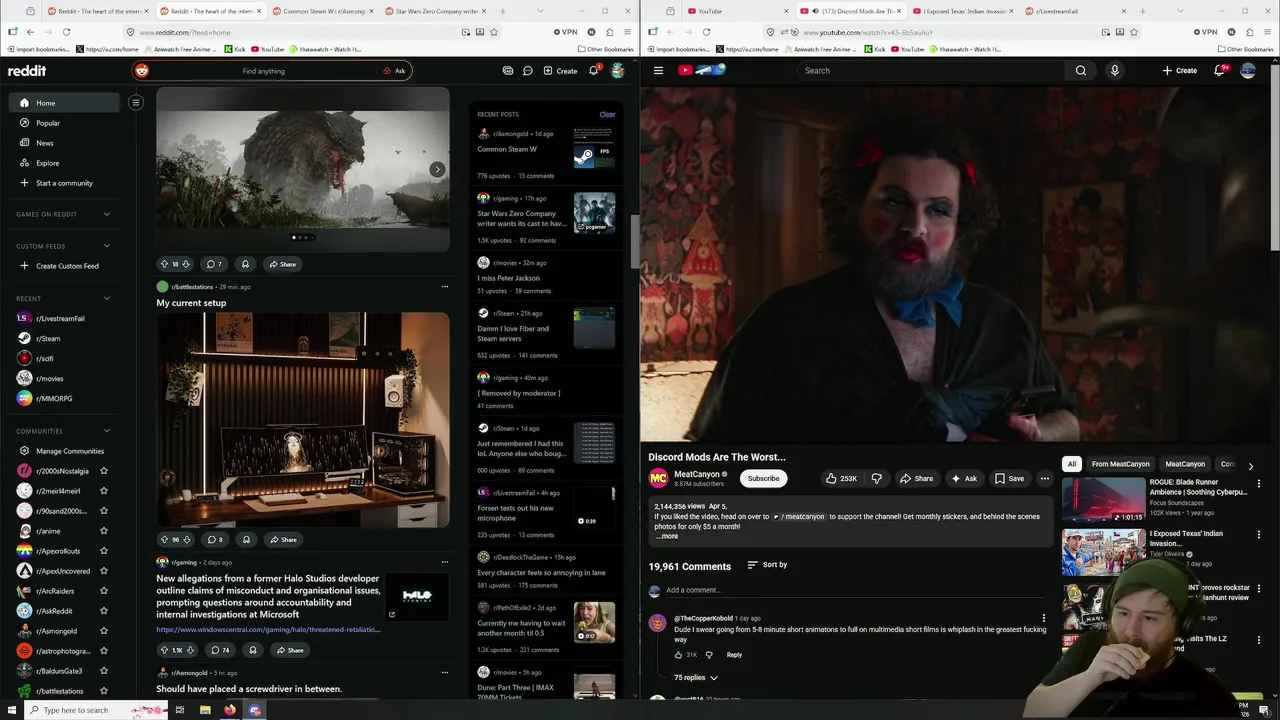Click dinosaur carousel page dots
1280x720 pixels.
pyautogui.click(x=302, y=238)
